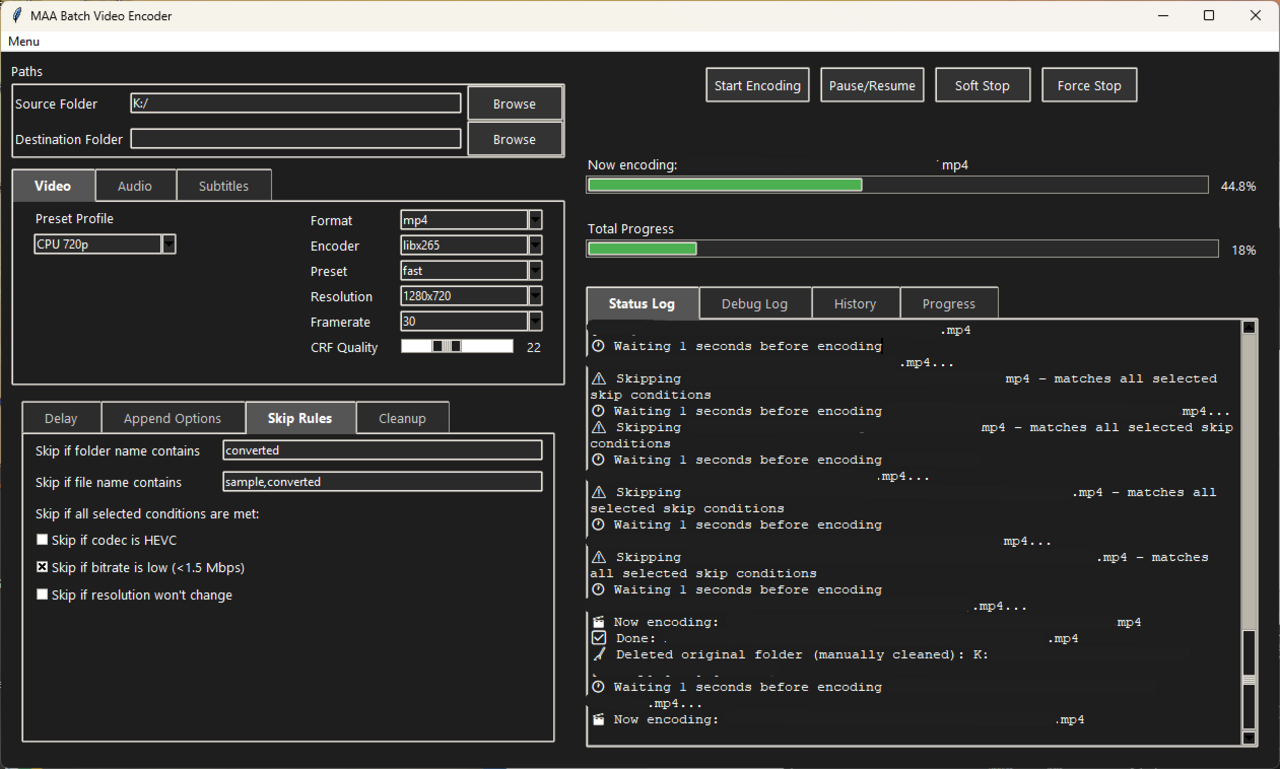
Task: Open the Delay tab
Action: pos(61,418)
